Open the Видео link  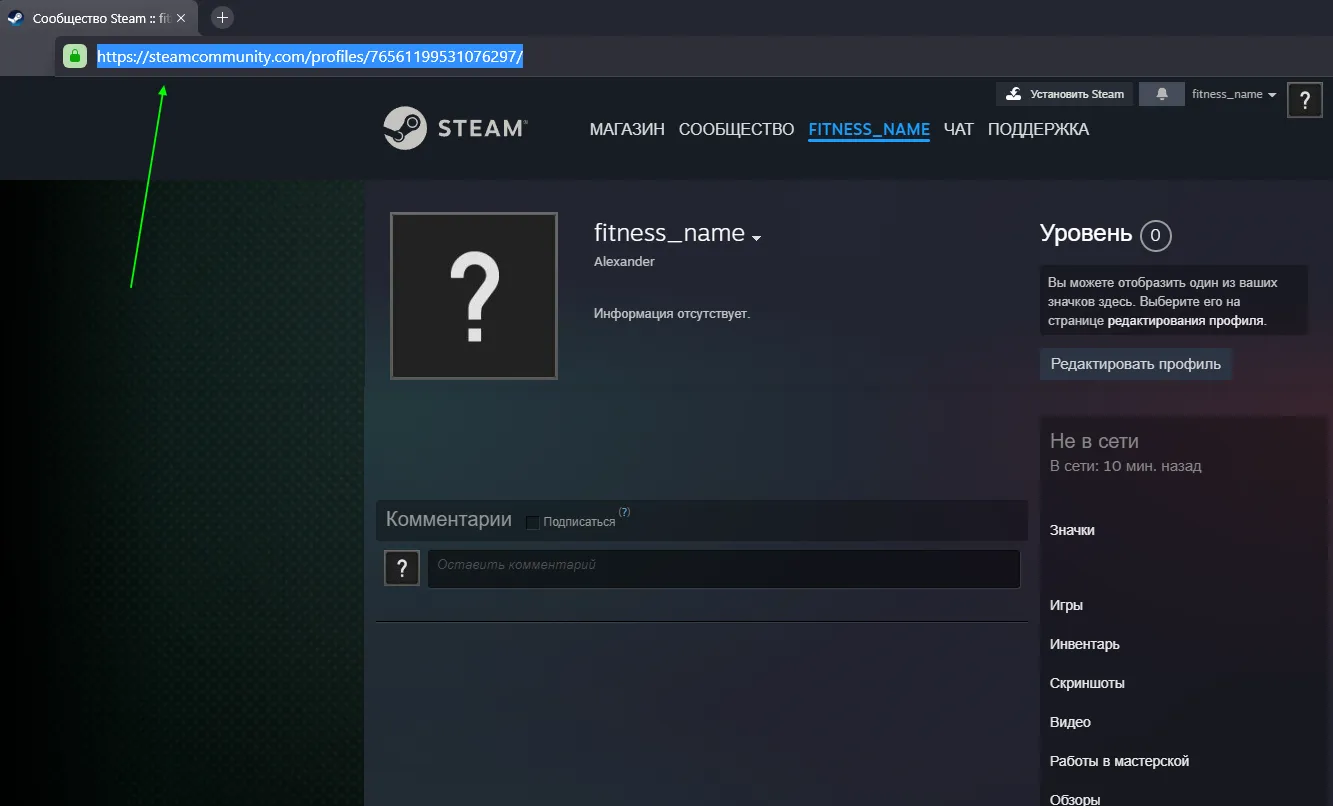tap(1070, 722)
